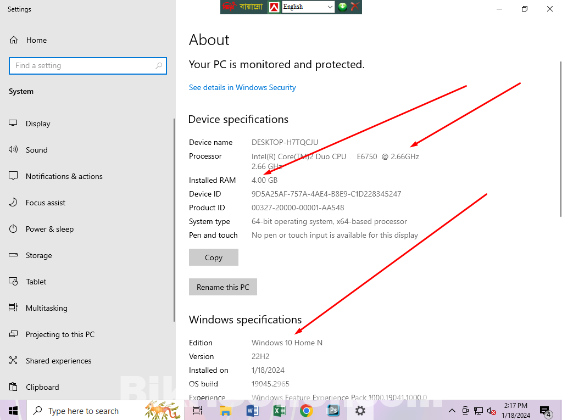Screen dimensions: 562x420
Task: Select the Installed RAM value 4.00 GB
Action: 265,180
